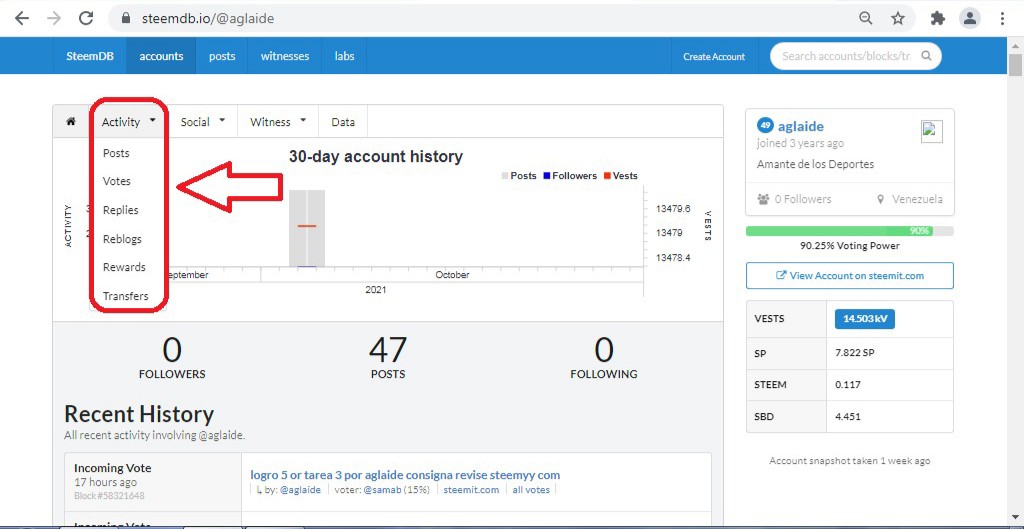Image resolution: width=1024 pixels, height=529 pixels.
Task: Collapse the Activity dropdown menu
Action: [x=129, y=121]
